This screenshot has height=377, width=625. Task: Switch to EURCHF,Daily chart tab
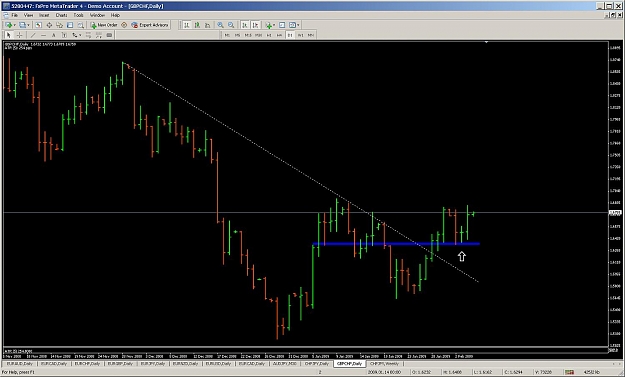(x=87, y=364)
